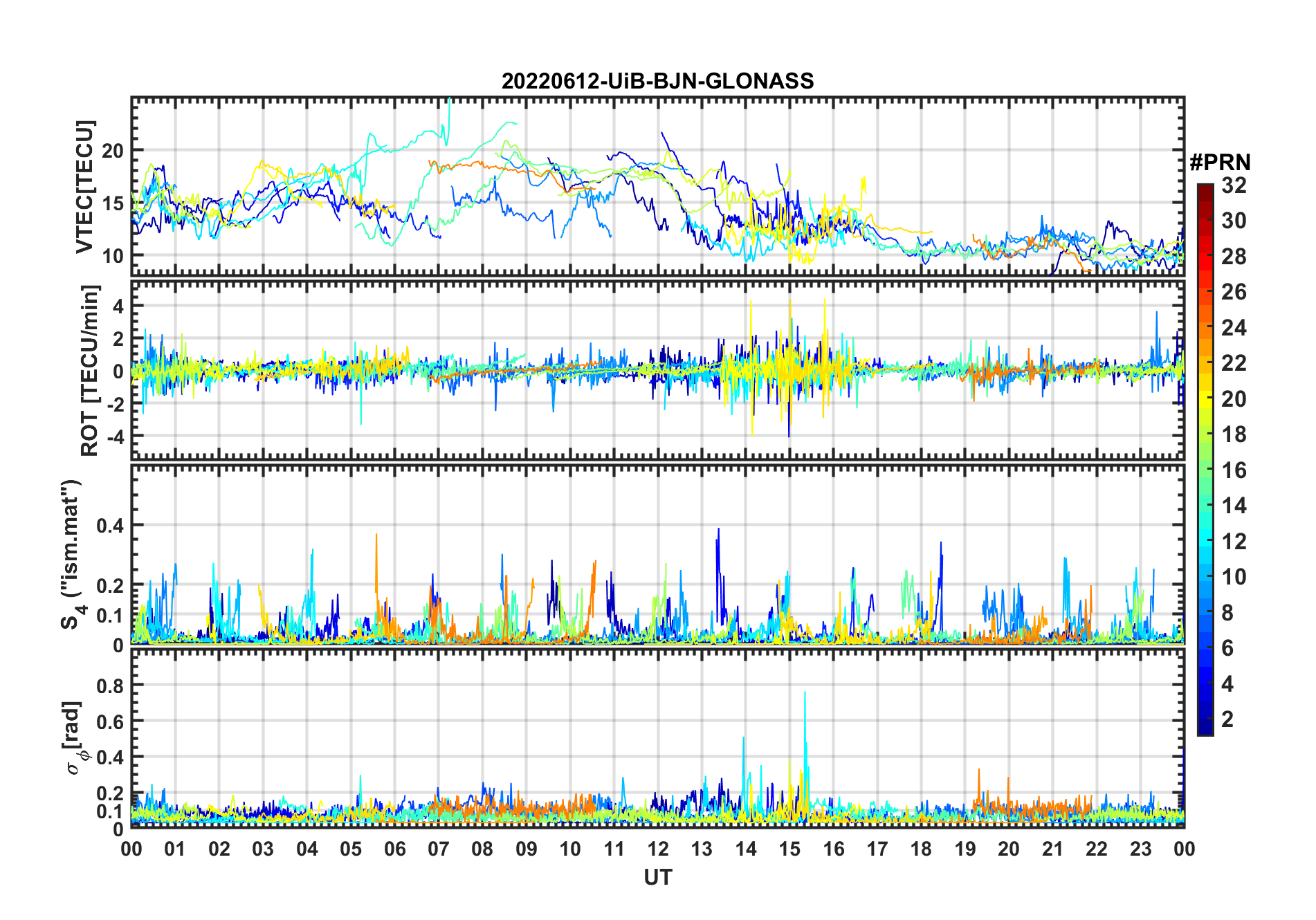Select the #PRN colorbar title
1316x920 pixels.
tap(1220, 163)
